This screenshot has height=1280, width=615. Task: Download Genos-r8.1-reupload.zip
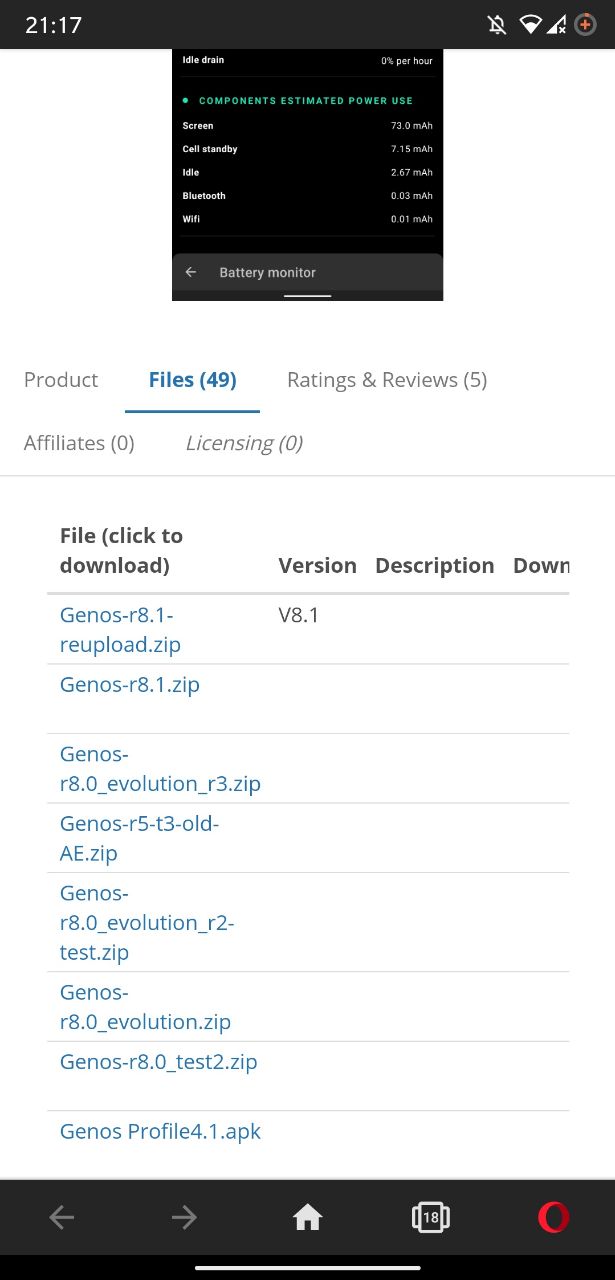[x=120, y=630]
